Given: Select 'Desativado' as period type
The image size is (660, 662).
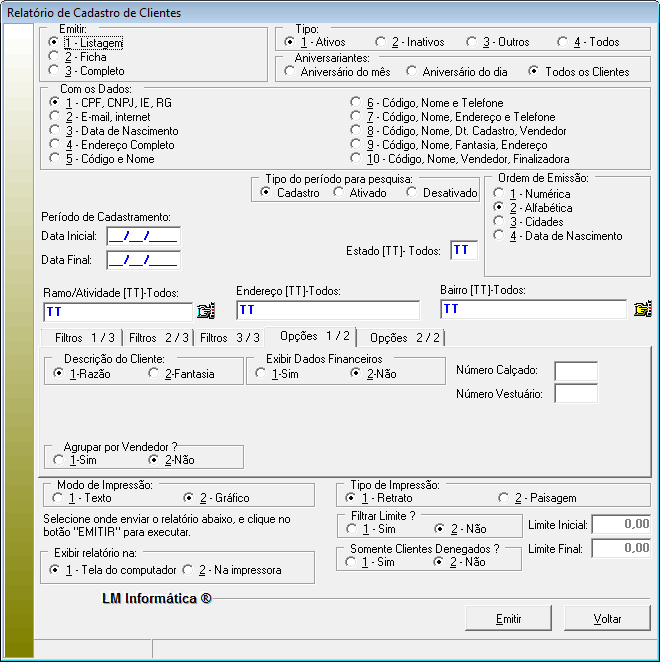Looking at the screenshot, I should point(412,192).
